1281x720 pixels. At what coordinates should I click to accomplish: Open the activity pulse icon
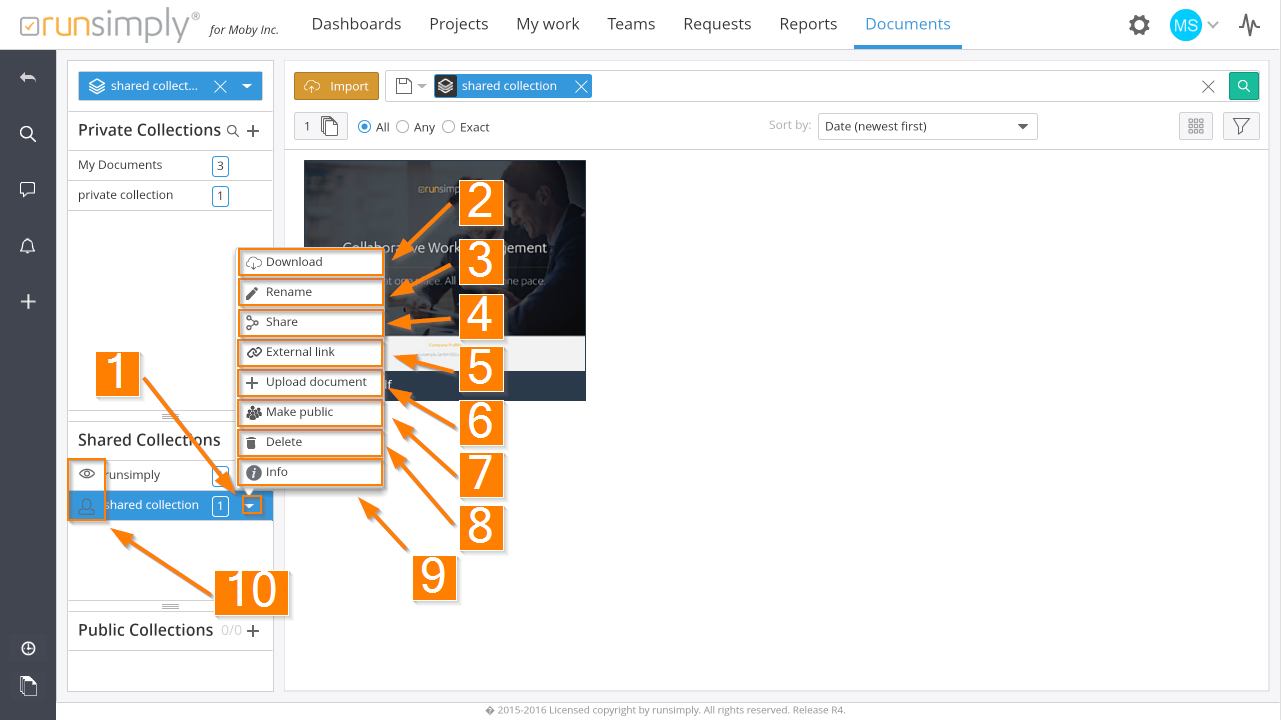coord(1249,25)
